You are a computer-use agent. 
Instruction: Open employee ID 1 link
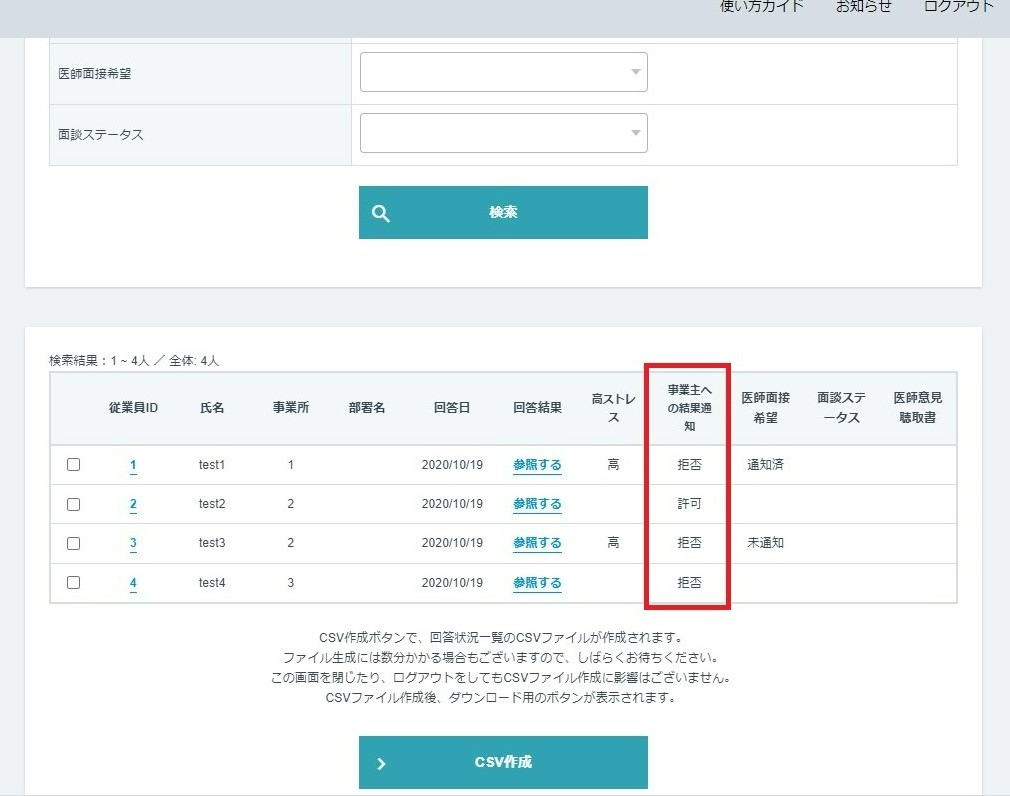point(133,465)
